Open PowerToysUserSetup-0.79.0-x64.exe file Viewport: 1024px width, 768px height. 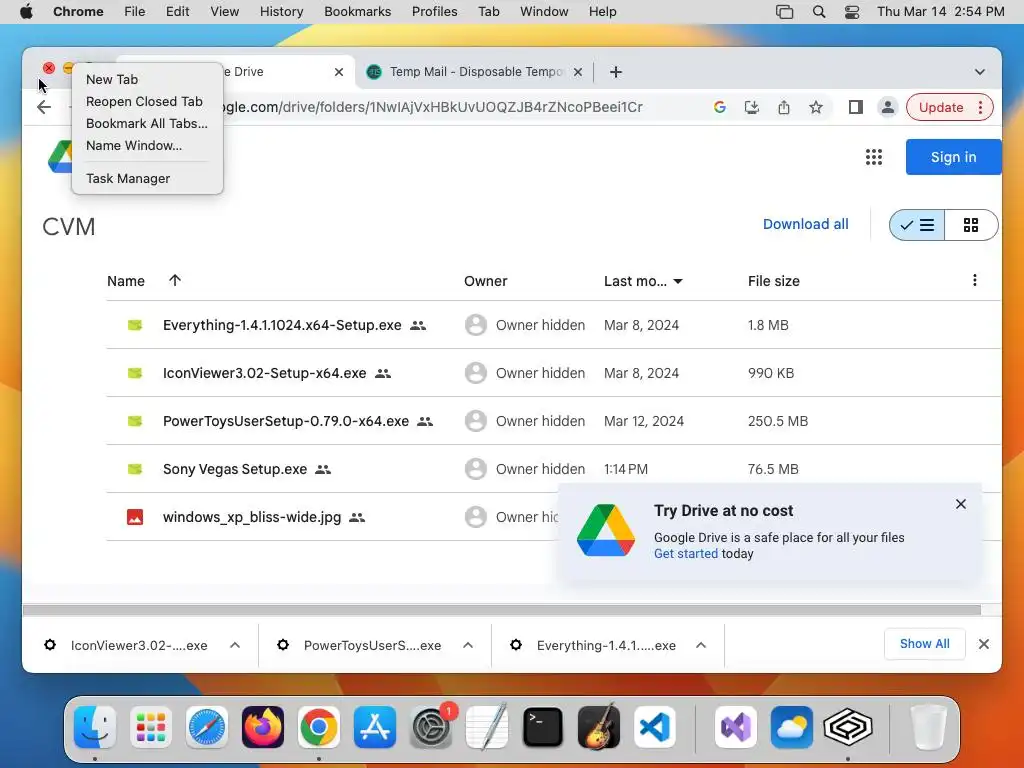coord(285,421)
